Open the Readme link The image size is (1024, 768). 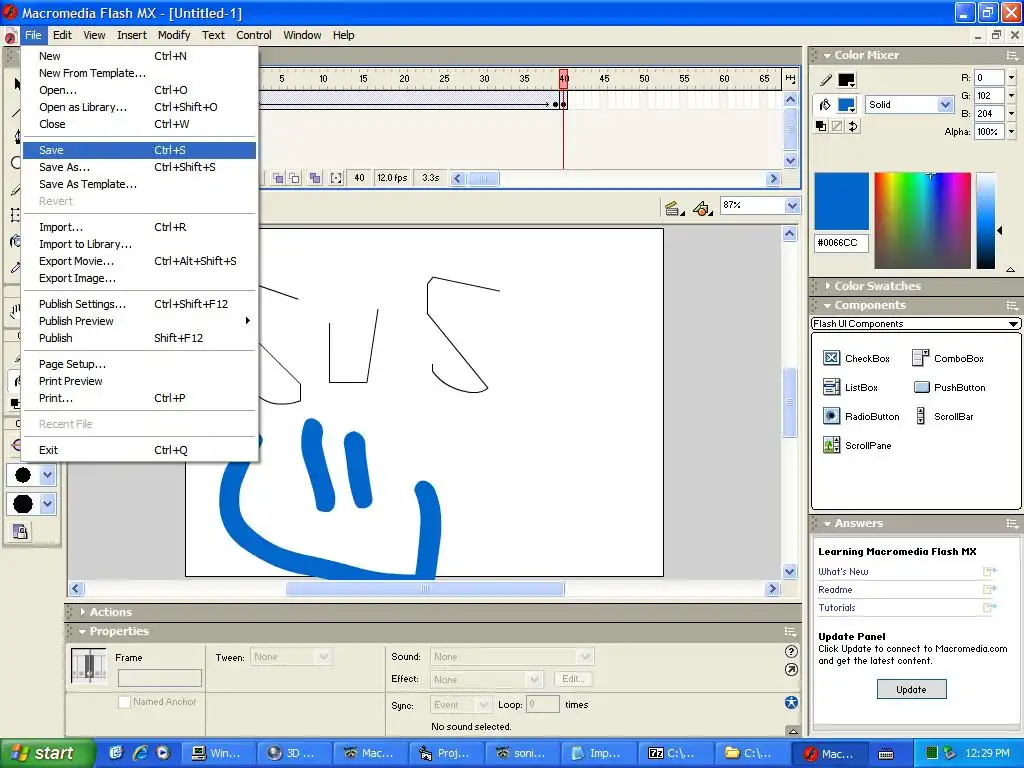point(835,590)
